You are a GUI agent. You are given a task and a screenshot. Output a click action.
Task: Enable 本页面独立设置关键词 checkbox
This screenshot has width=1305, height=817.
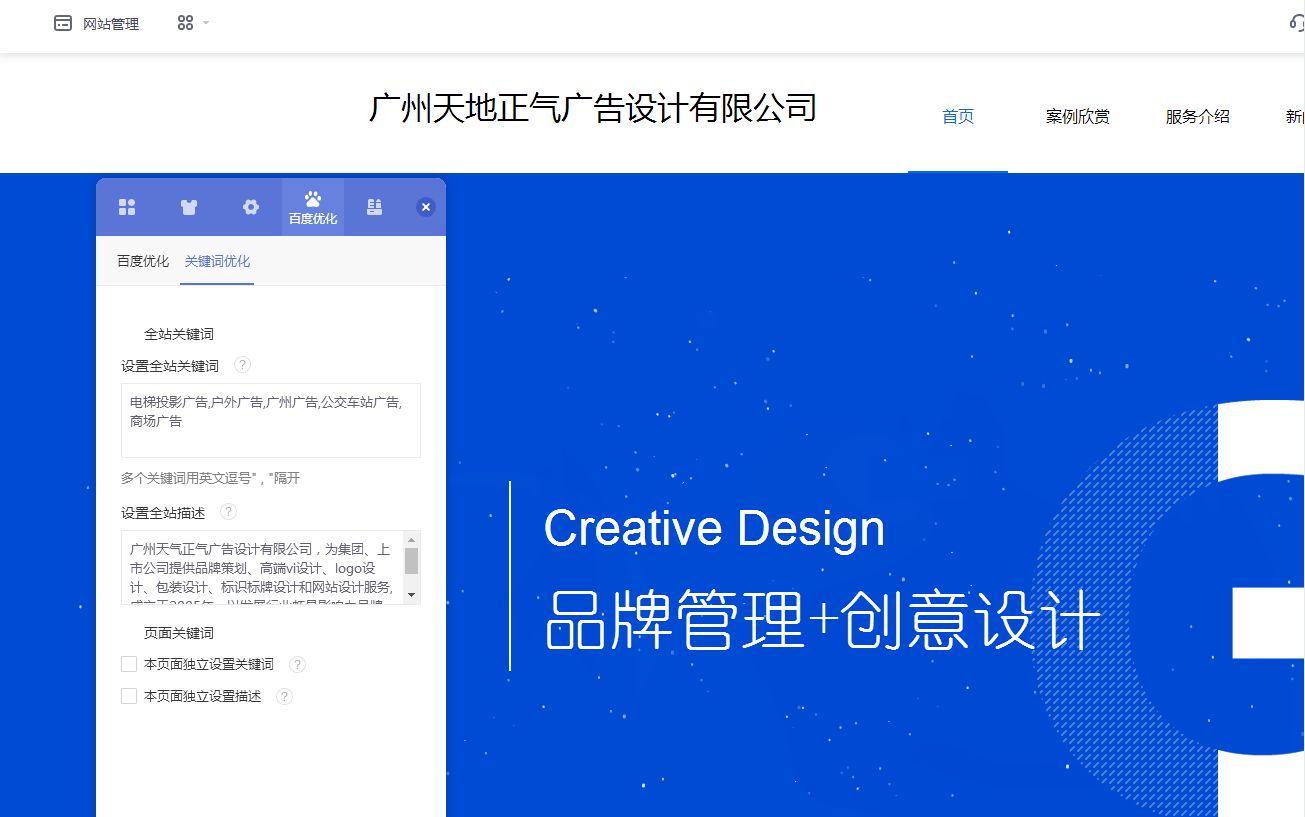(129, 664)
